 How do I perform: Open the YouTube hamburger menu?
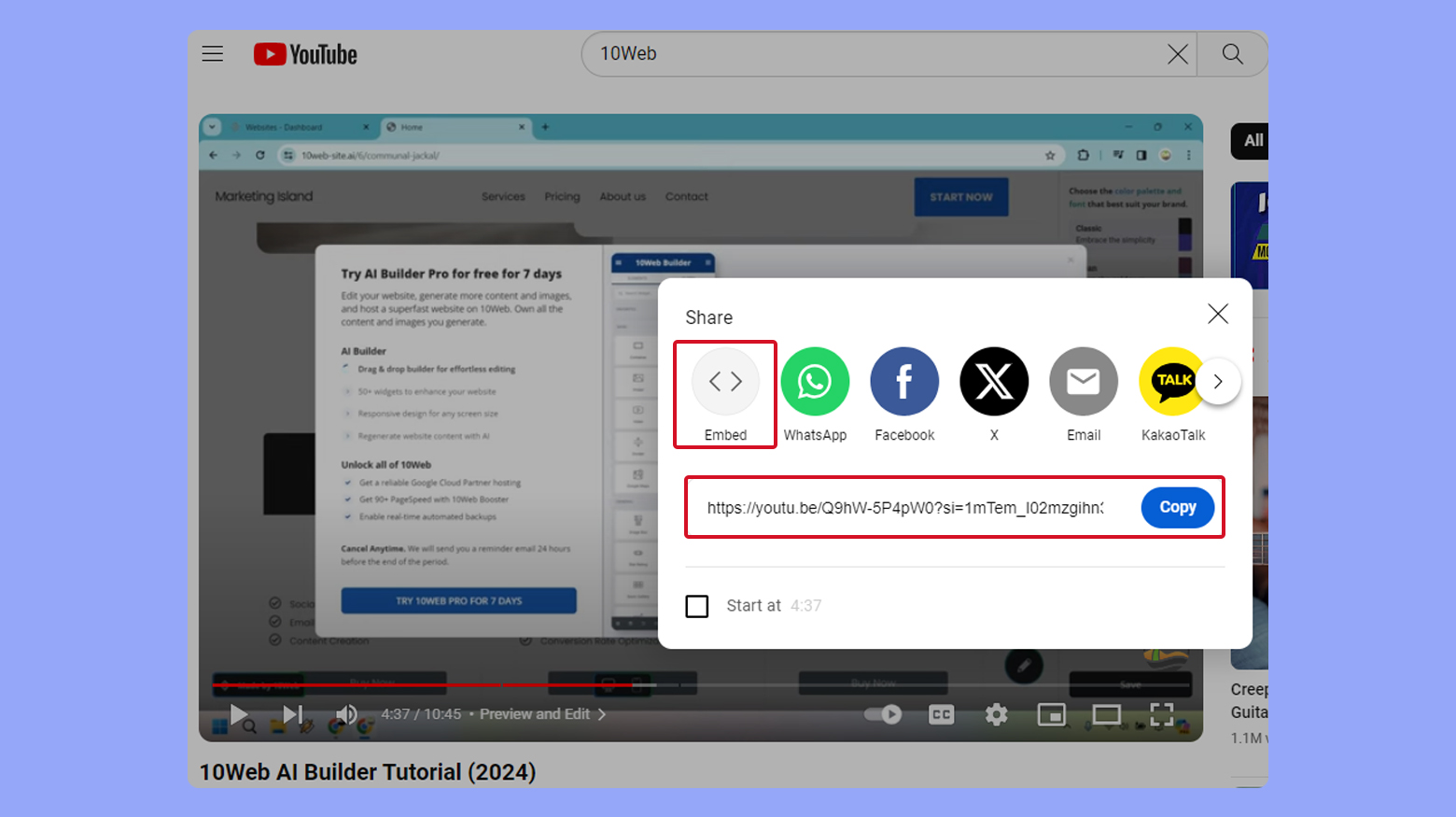(213, 54)
